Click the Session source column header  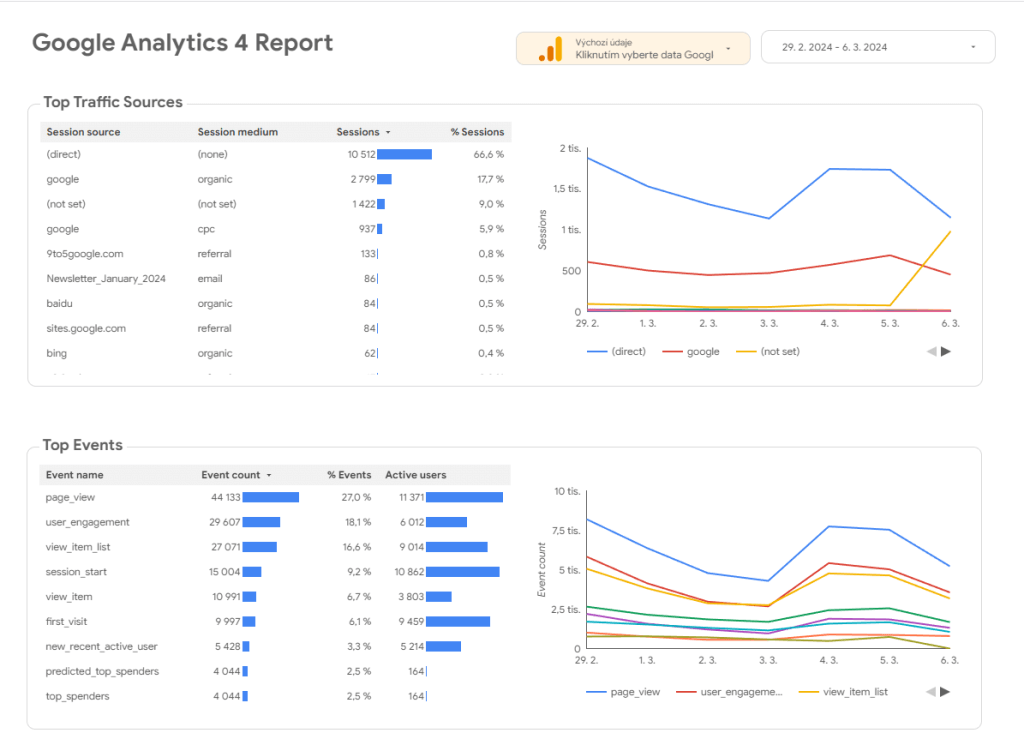point(83,132)
